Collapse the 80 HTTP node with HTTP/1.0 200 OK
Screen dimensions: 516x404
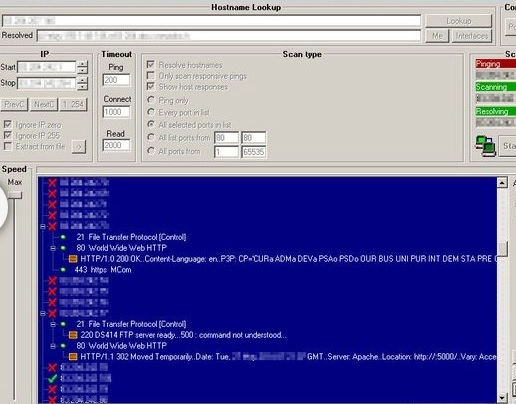(53, 248)
